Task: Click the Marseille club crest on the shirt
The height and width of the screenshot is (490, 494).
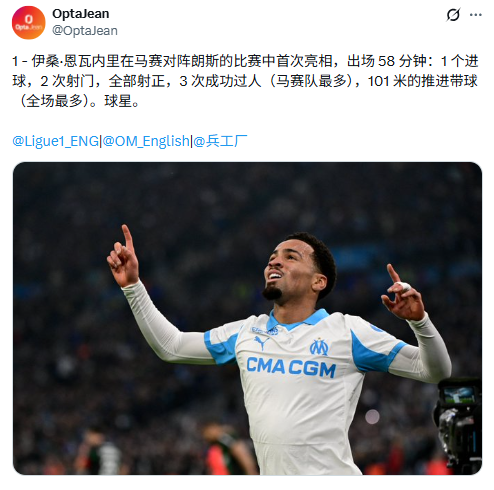Action: 319,347
